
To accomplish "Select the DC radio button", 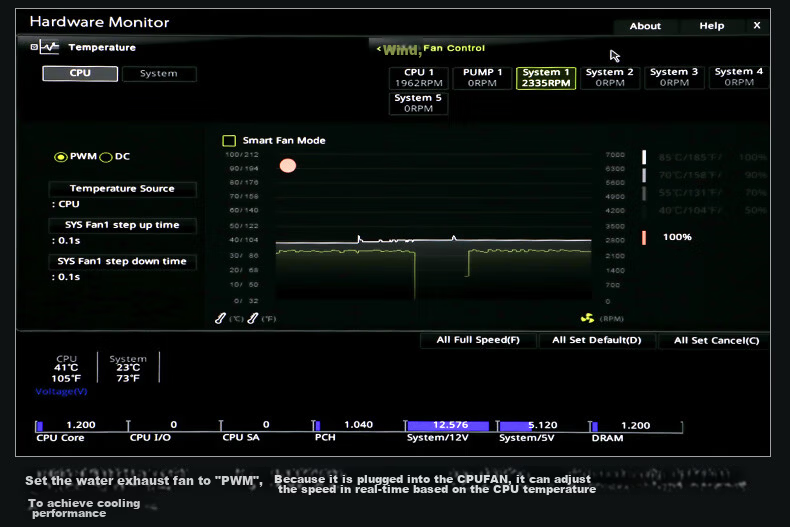I will (x=106, y=157).
